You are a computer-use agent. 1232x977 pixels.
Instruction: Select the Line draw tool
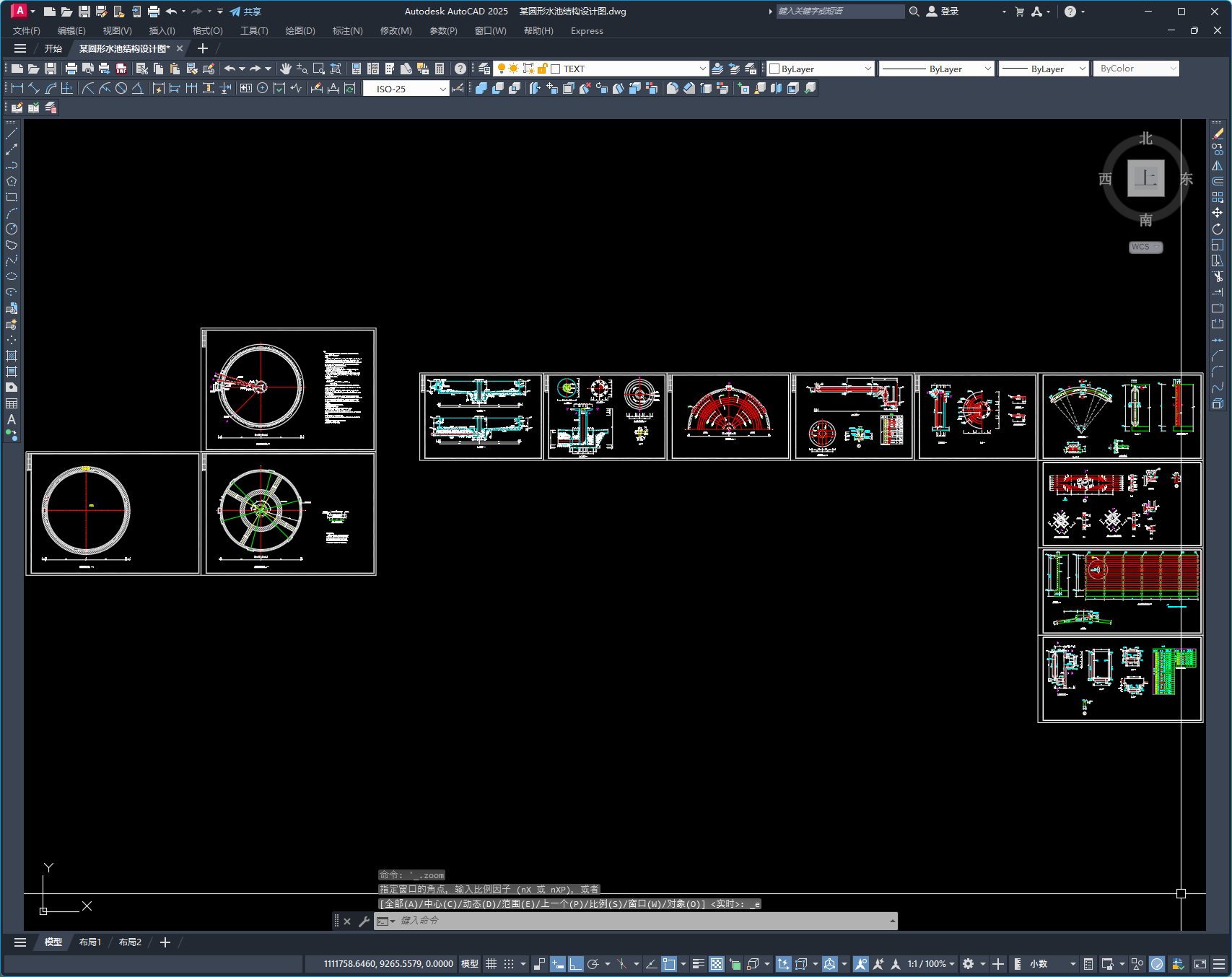point(12,133)
